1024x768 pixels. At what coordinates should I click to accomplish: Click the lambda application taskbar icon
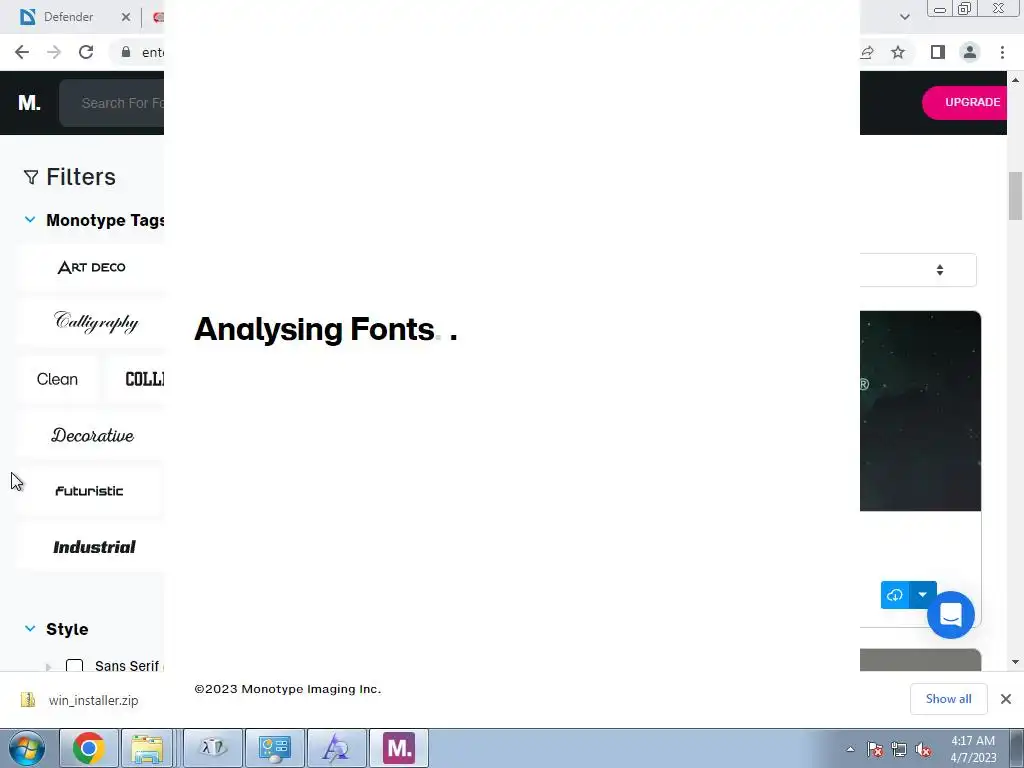[x=213, y=748]
